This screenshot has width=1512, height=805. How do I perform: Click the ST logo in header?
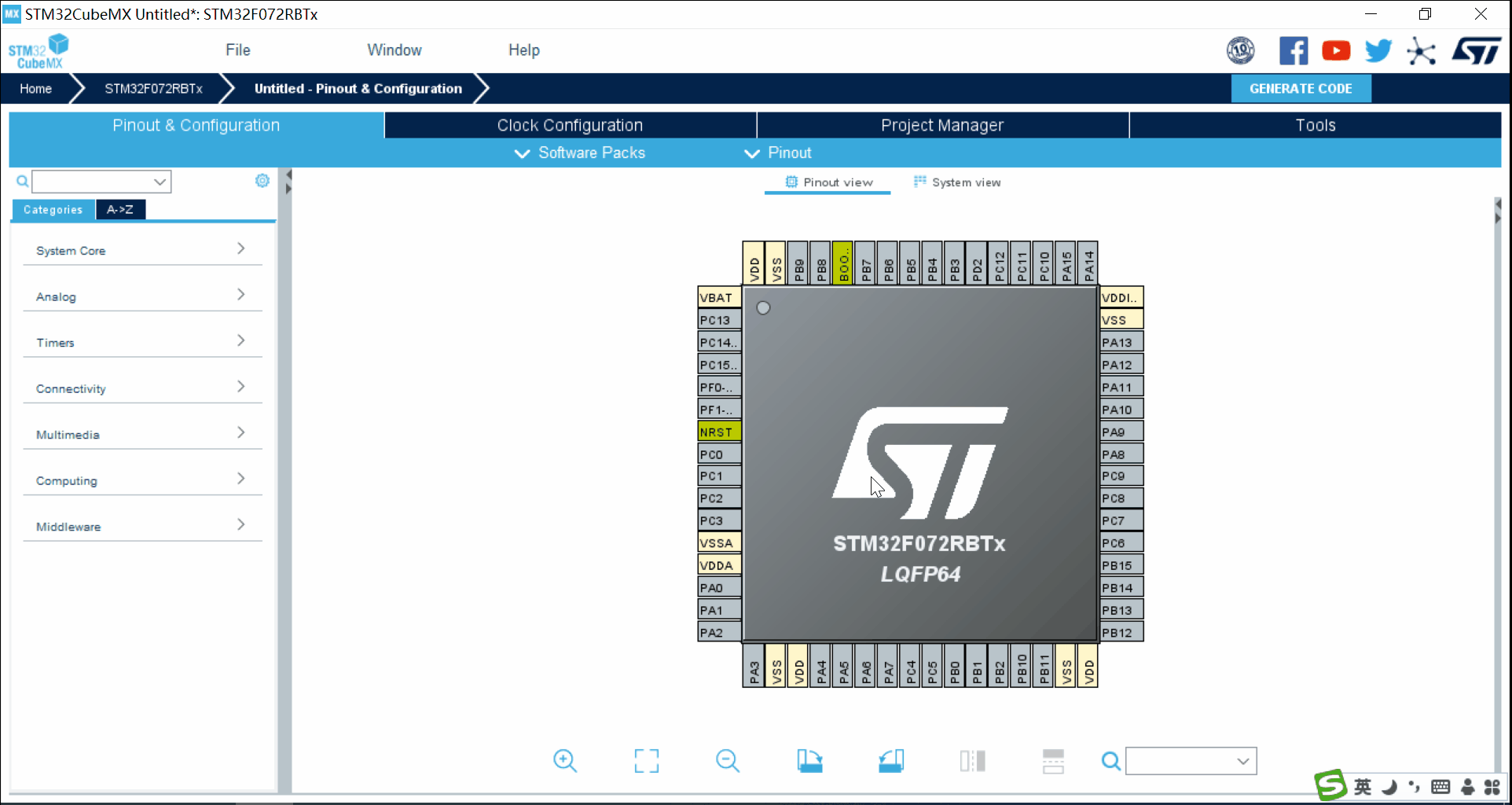coord(1477,51)
